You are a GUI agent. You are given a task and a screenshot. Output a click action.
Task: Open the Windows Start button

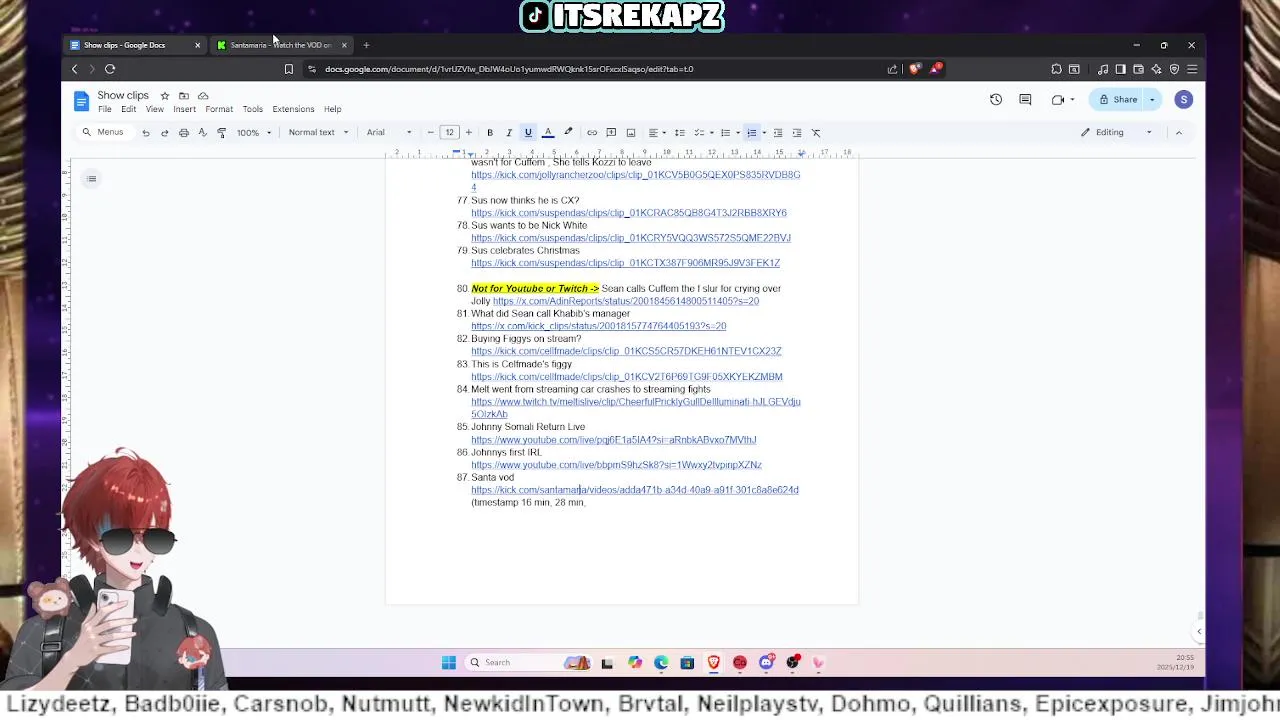coord(449,662)
